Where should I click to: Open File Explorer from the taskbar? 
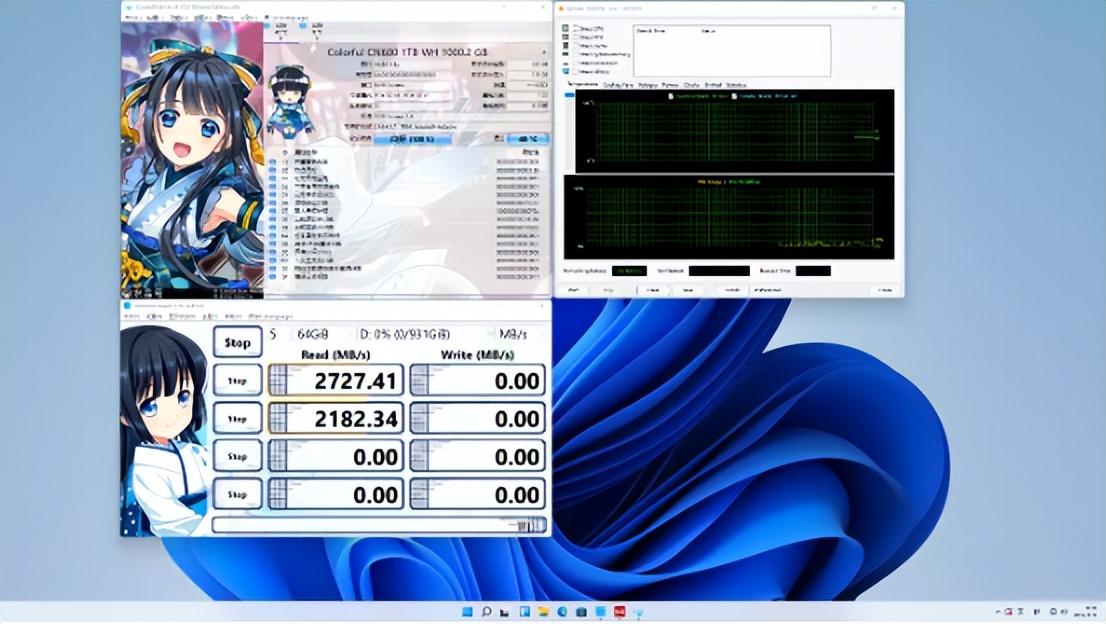[x=543, y=611]
